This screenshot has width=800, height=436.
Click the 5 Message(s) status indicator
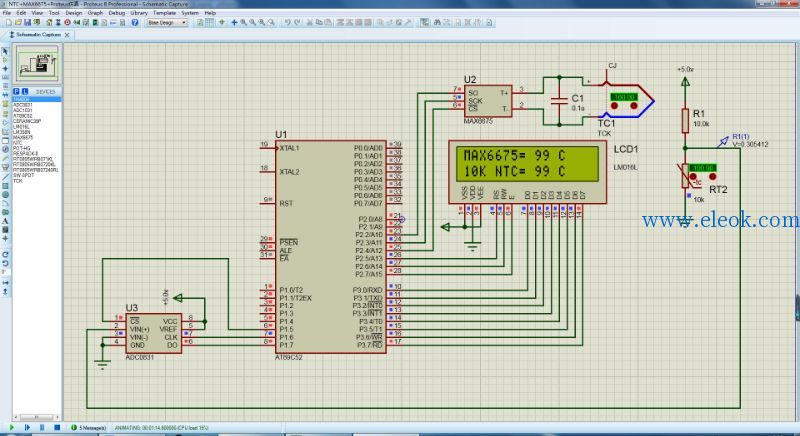click(89, 427)
